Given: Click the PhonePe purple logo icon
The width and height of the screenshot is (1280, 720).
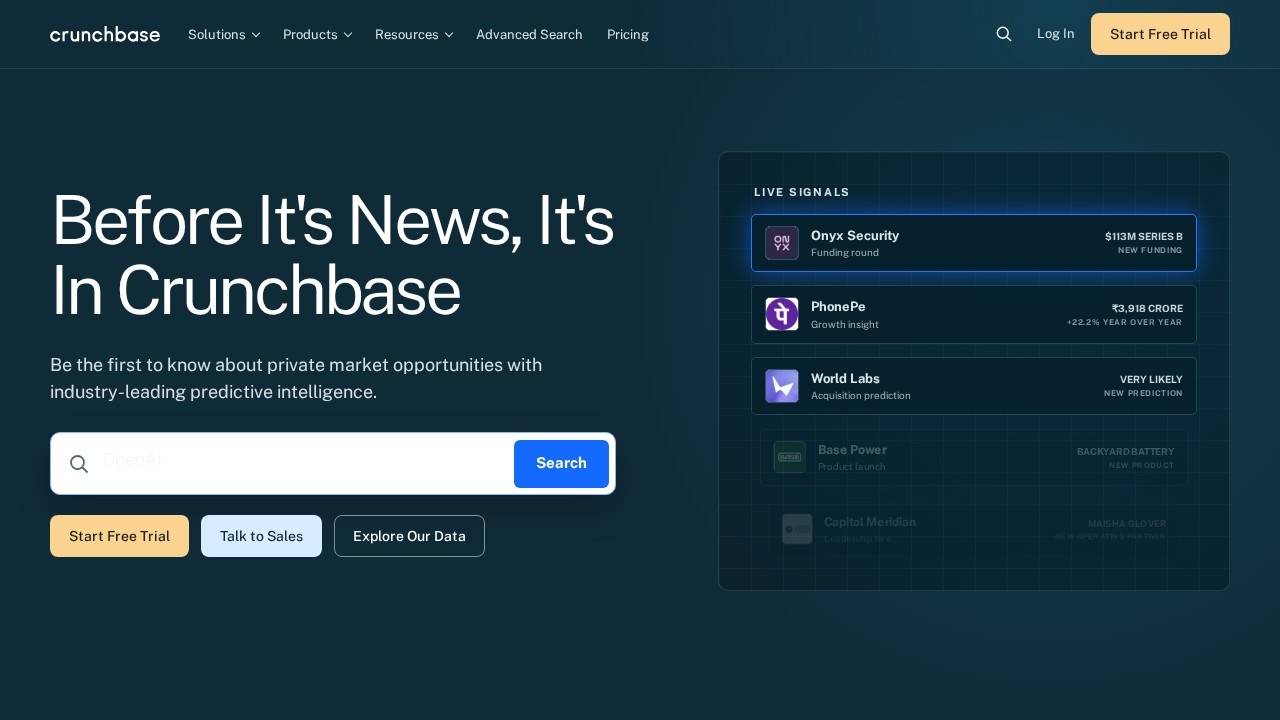Looking at the screenshot, I should [x=782, y=314].
